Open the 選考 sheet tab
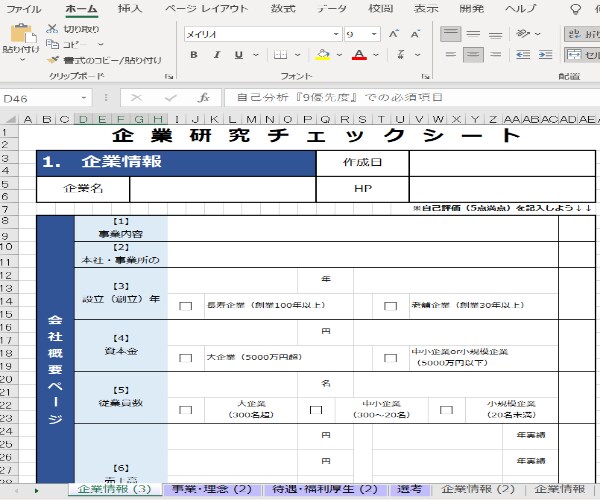 point(409,489)
